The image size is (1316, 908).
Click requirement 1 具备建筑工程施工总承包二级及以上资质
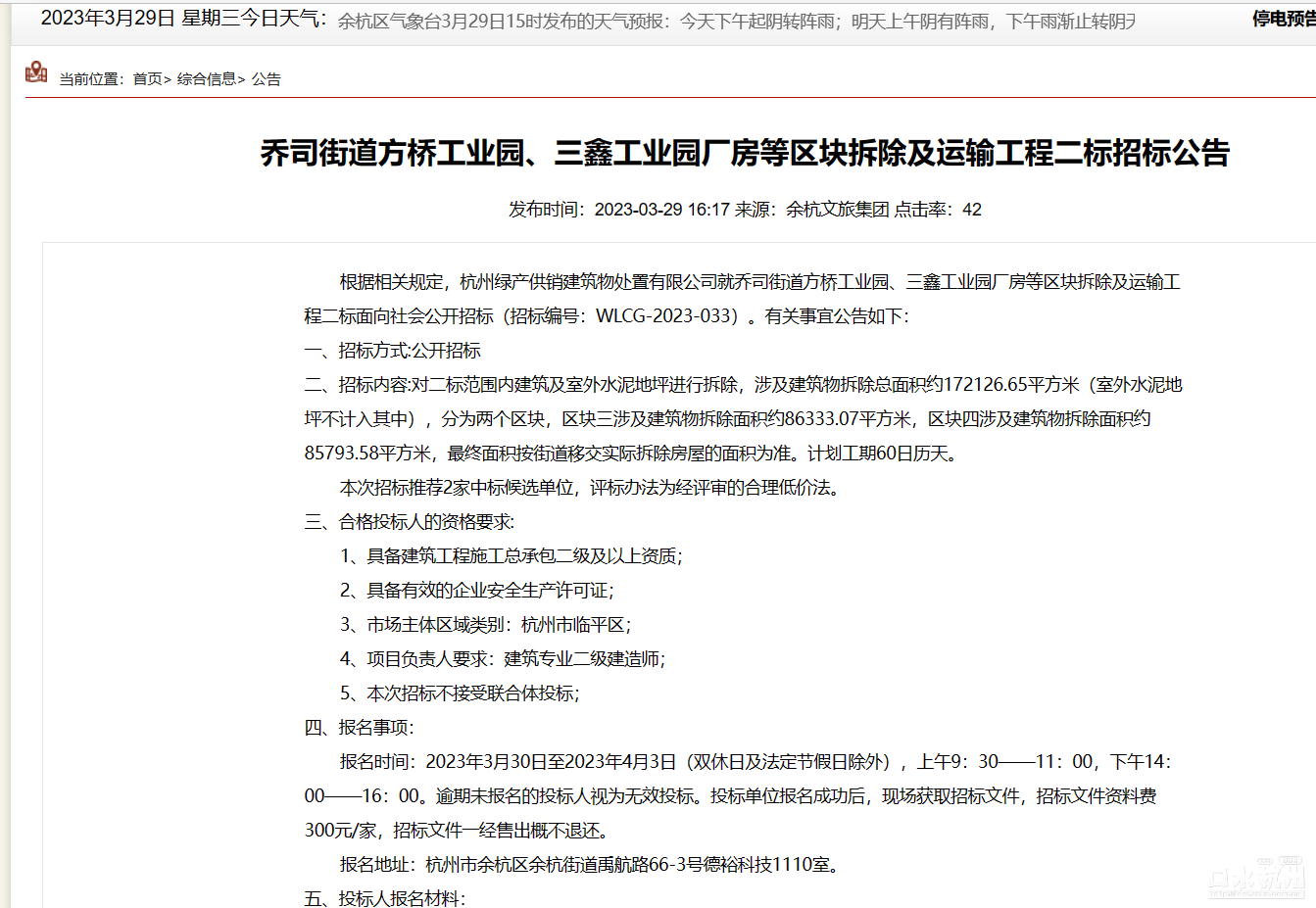point(512,556)
